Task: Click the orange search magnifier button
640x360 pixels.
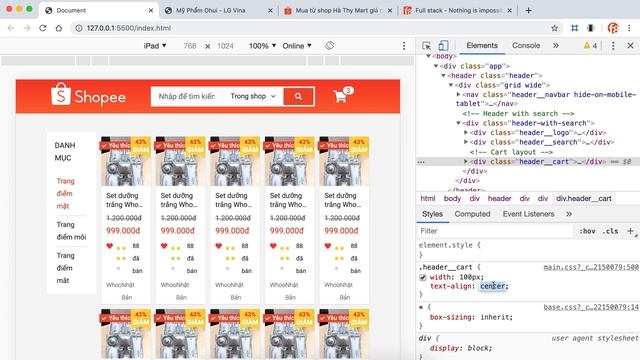Action: pyautogui.click(x=299, y=96)
